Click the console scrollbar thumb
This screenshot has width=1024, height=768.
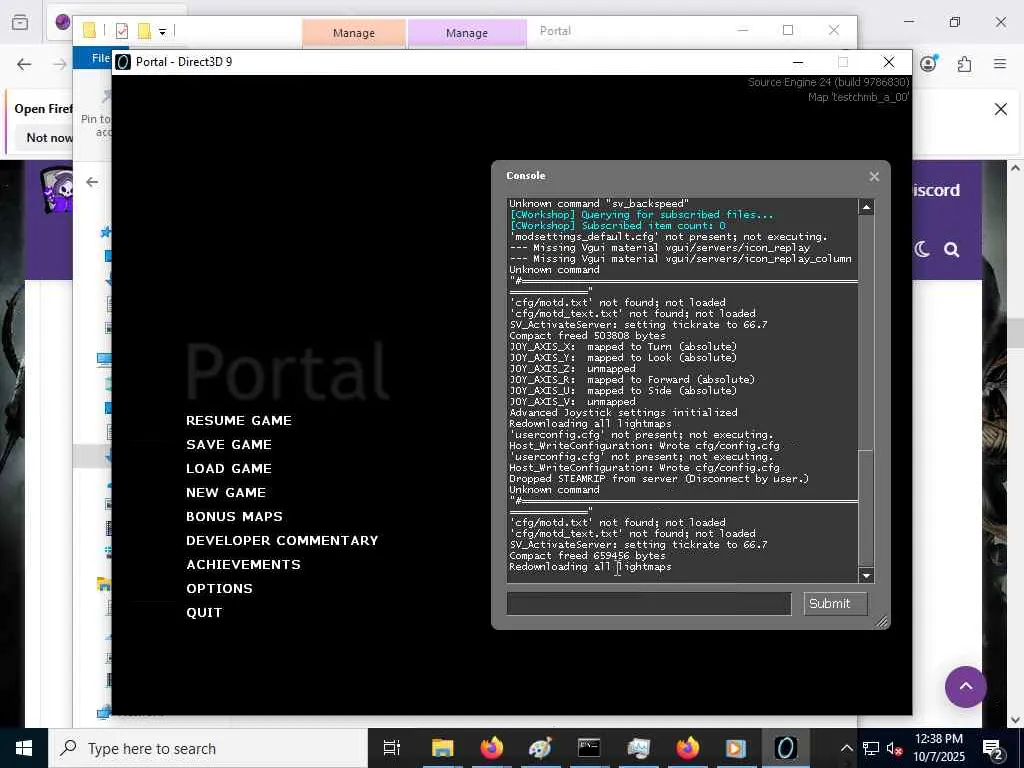click(866, 507)
